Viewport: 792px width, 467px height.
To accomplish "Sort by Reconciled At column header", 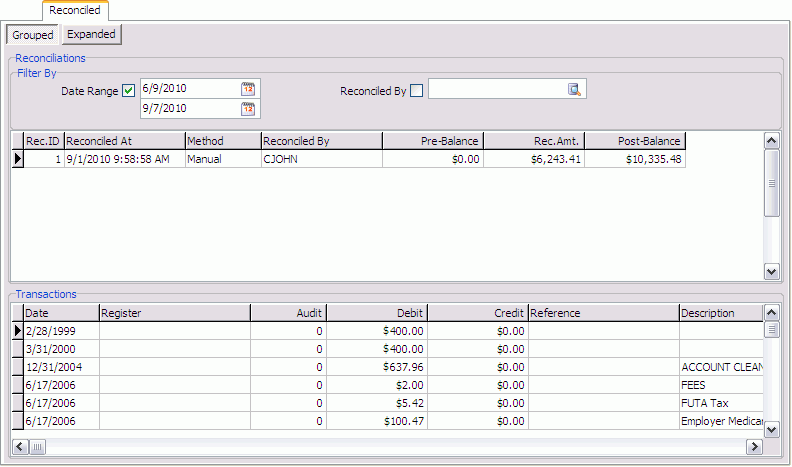I will tap(124, 141).
